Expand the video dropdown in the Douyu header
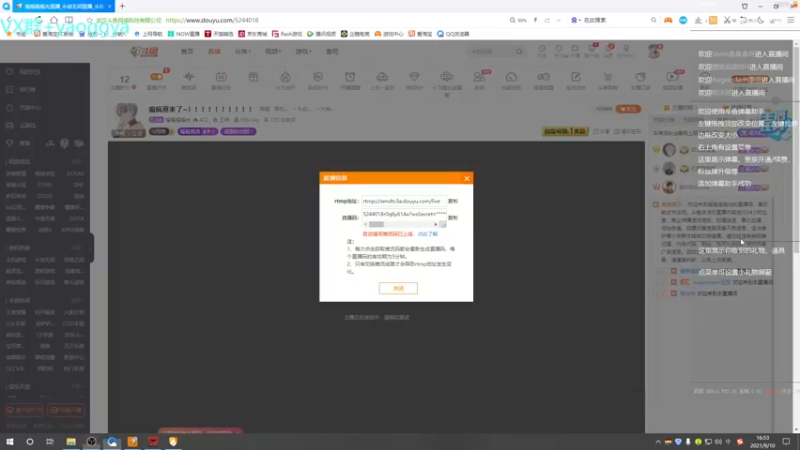The width and height of the screenshot is (800, 450). pos(273,52)
